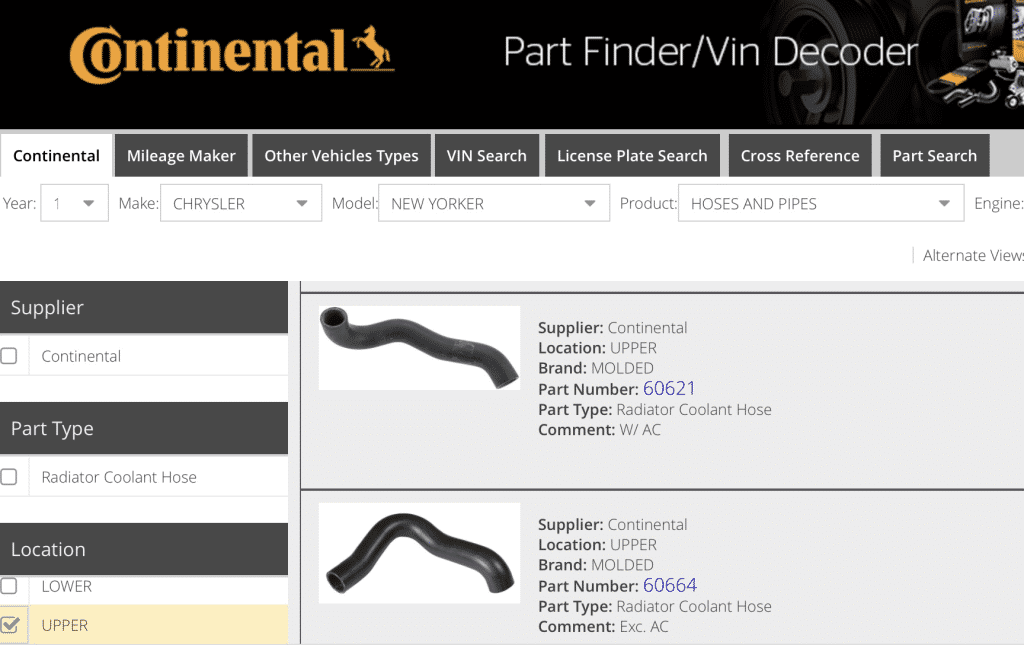Click the product collage image in header
The image size is (1024, 645).
click(x=975, y=55)
